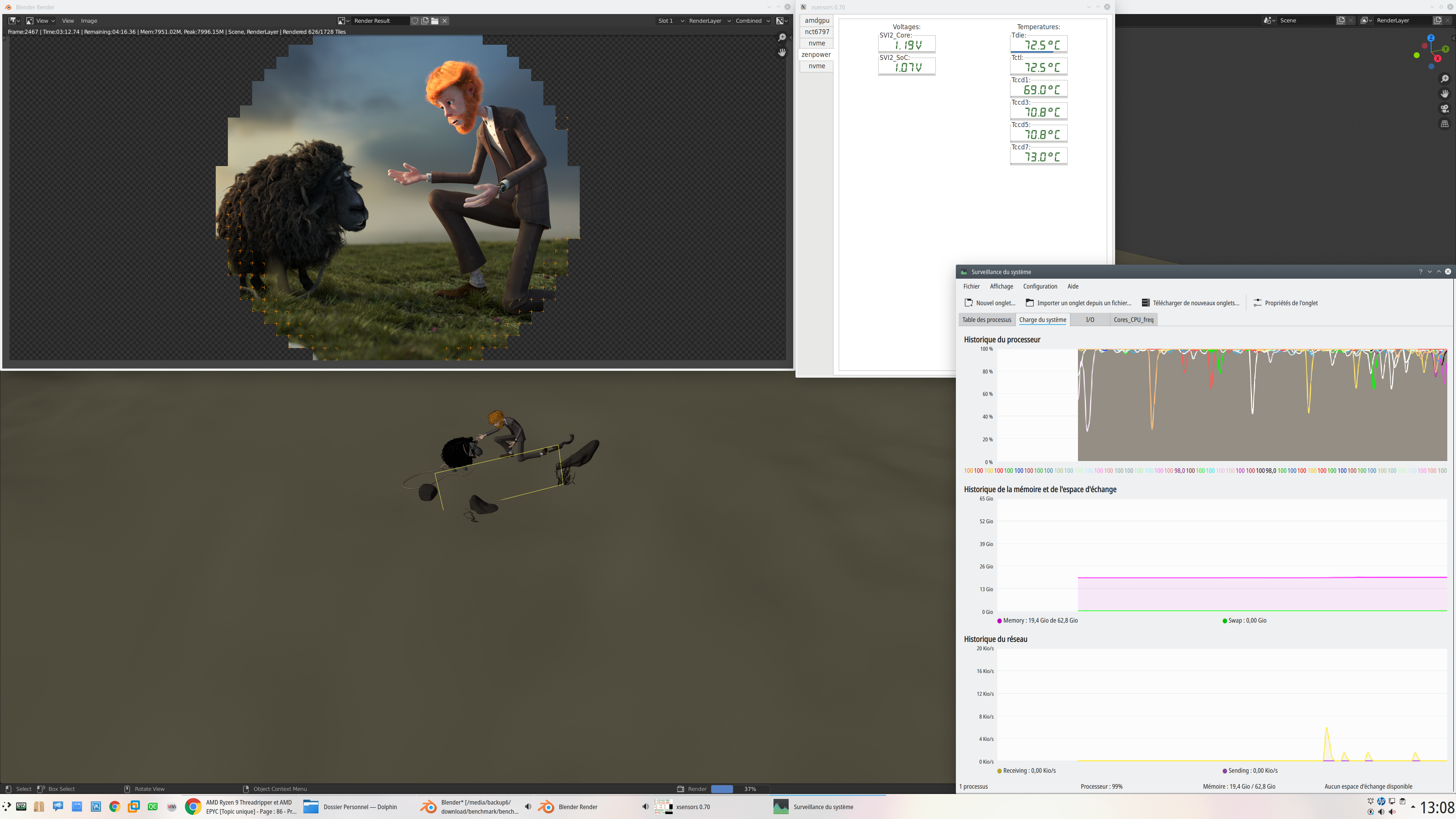Click the RenderLayer name field in the top bar
The image size is (1456, 819).
point(1403,20)
